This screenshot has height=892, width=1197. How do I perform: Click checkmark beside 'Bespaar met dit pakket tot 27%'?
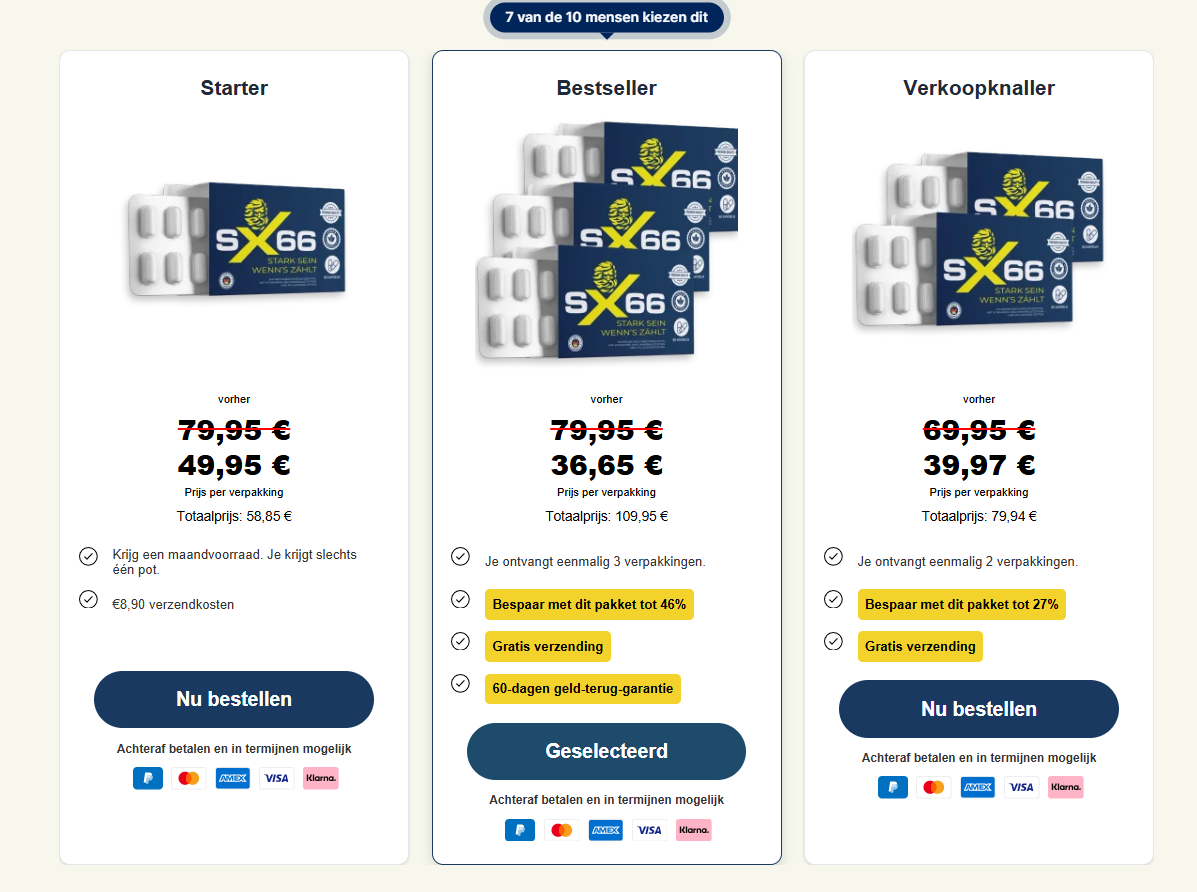coord(833,599)
